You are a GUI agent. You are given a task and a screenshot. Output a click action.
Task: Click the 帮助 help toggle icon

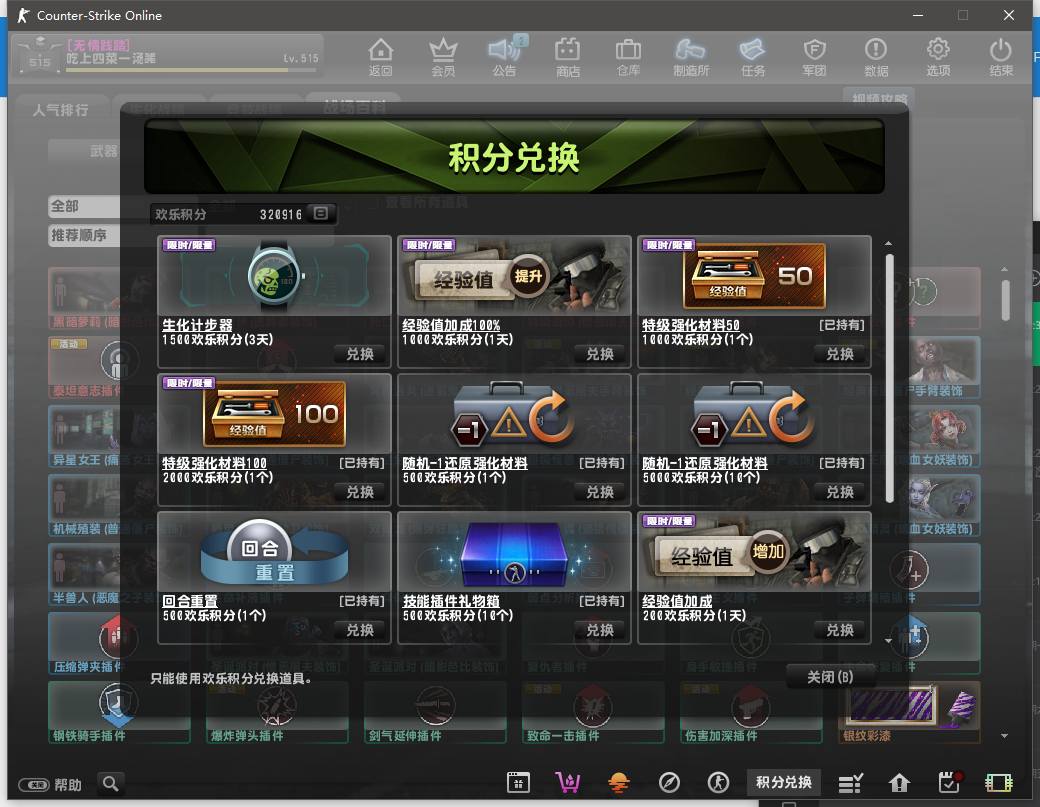coord(34,785)
